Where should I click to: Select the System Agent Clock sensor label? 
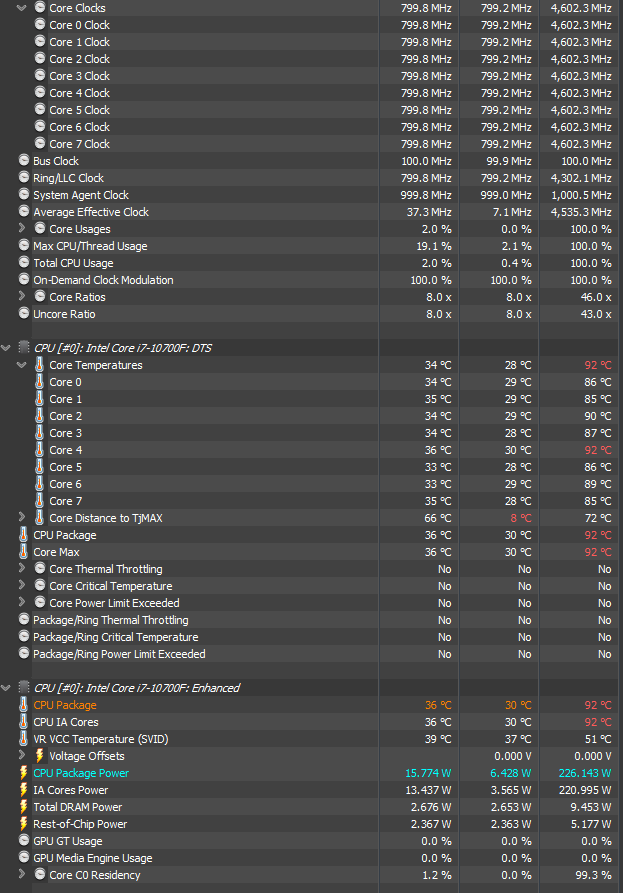pyautogui.click(x=81, y=195)
